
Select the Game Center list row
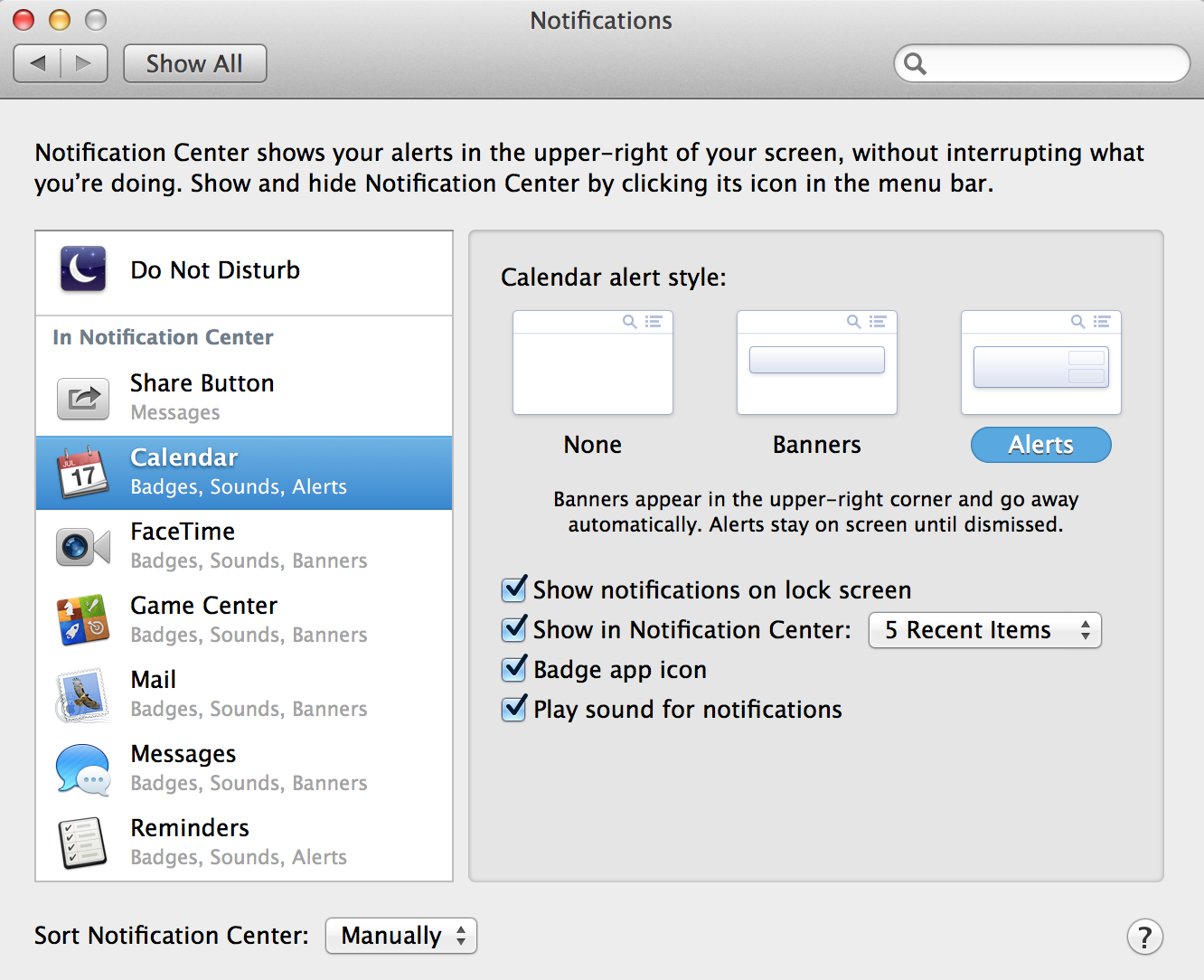[244, 621]
